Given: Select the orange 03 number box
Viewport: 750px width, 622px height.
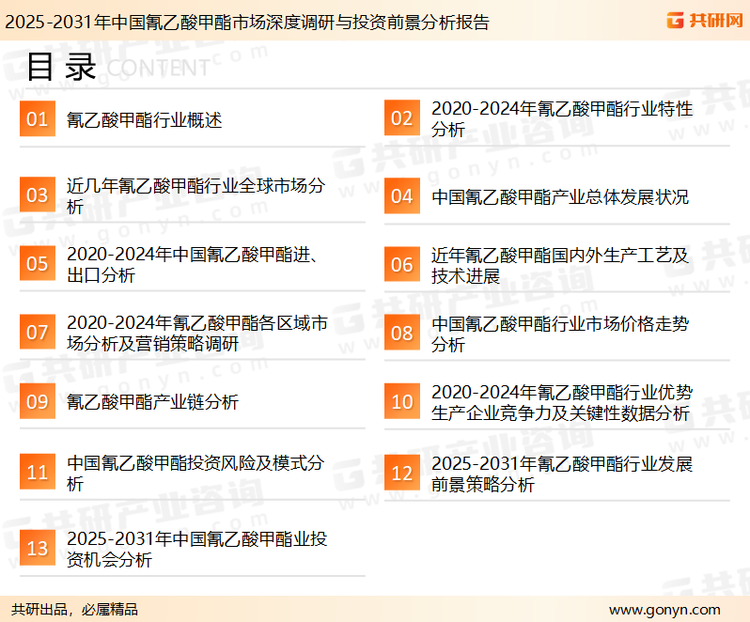Looking at the screenshot, I should click(x=37, y=195).
